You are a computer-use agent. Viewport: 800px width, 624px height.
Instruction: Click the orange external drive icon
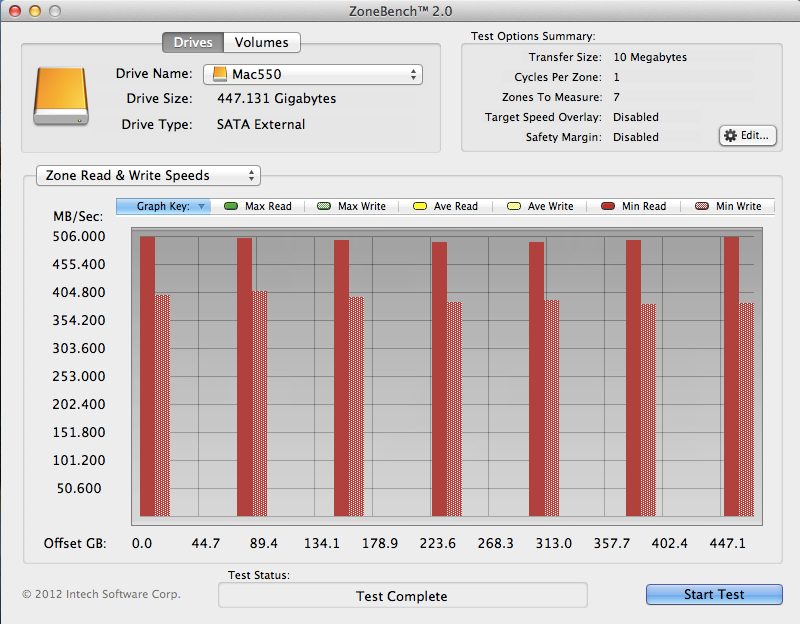pyautogui.click(x=54, y=97)
